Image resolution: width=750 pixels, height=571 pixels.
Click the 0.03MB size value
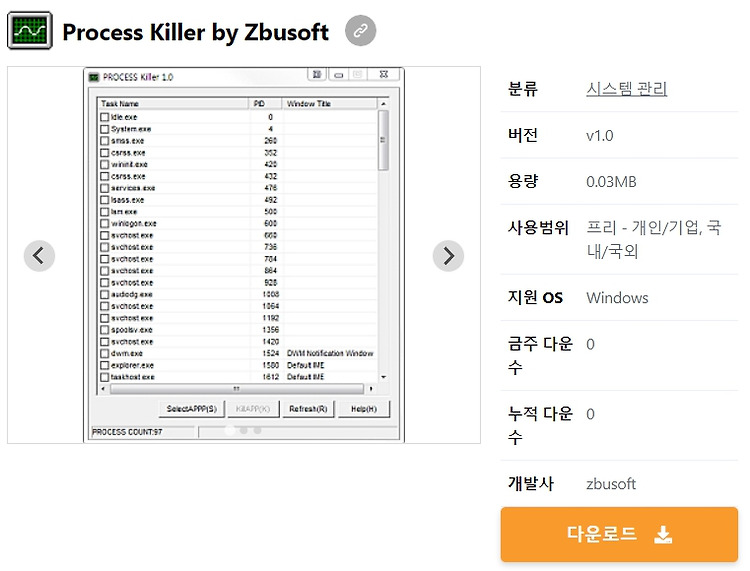611,182
